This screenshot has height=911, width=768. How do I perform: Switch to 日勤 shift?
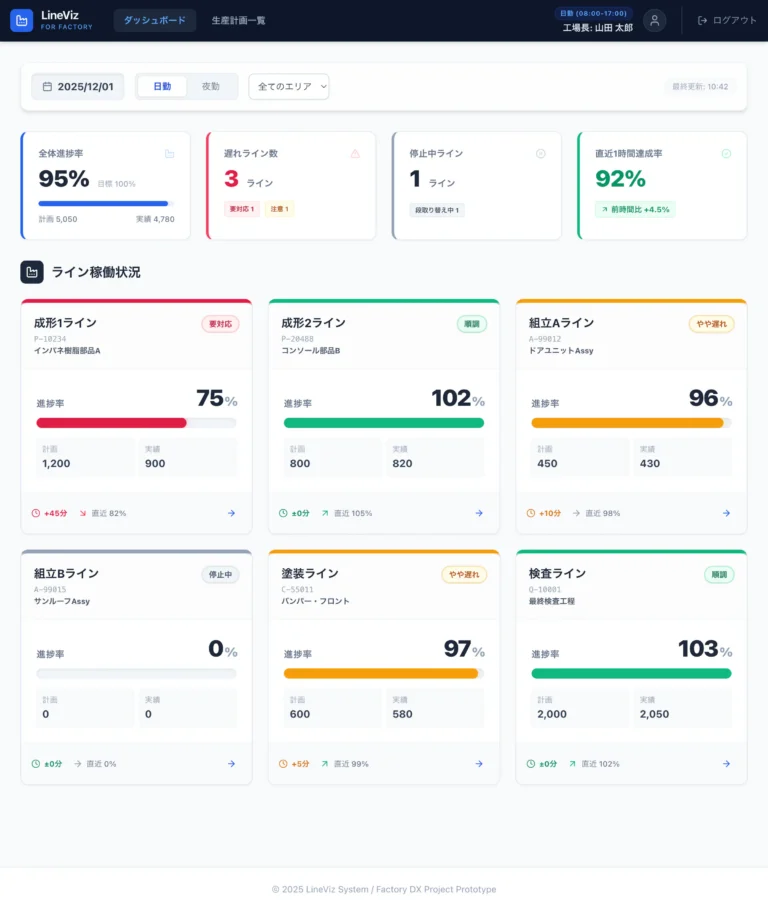click(162, 87)
